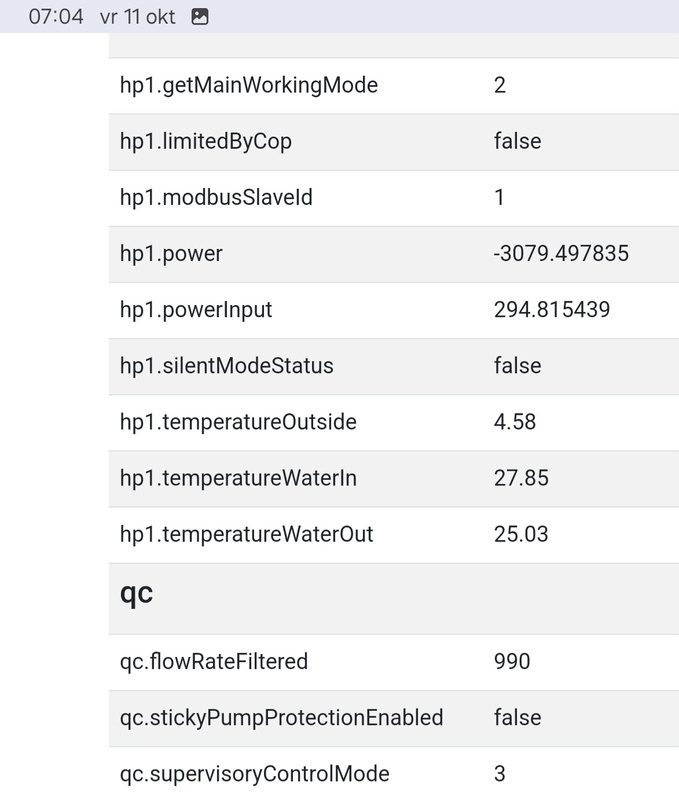Click the false value for hp1.limitedByCop
This screenshot has height=800, width=679.
(x=517, y=141)
